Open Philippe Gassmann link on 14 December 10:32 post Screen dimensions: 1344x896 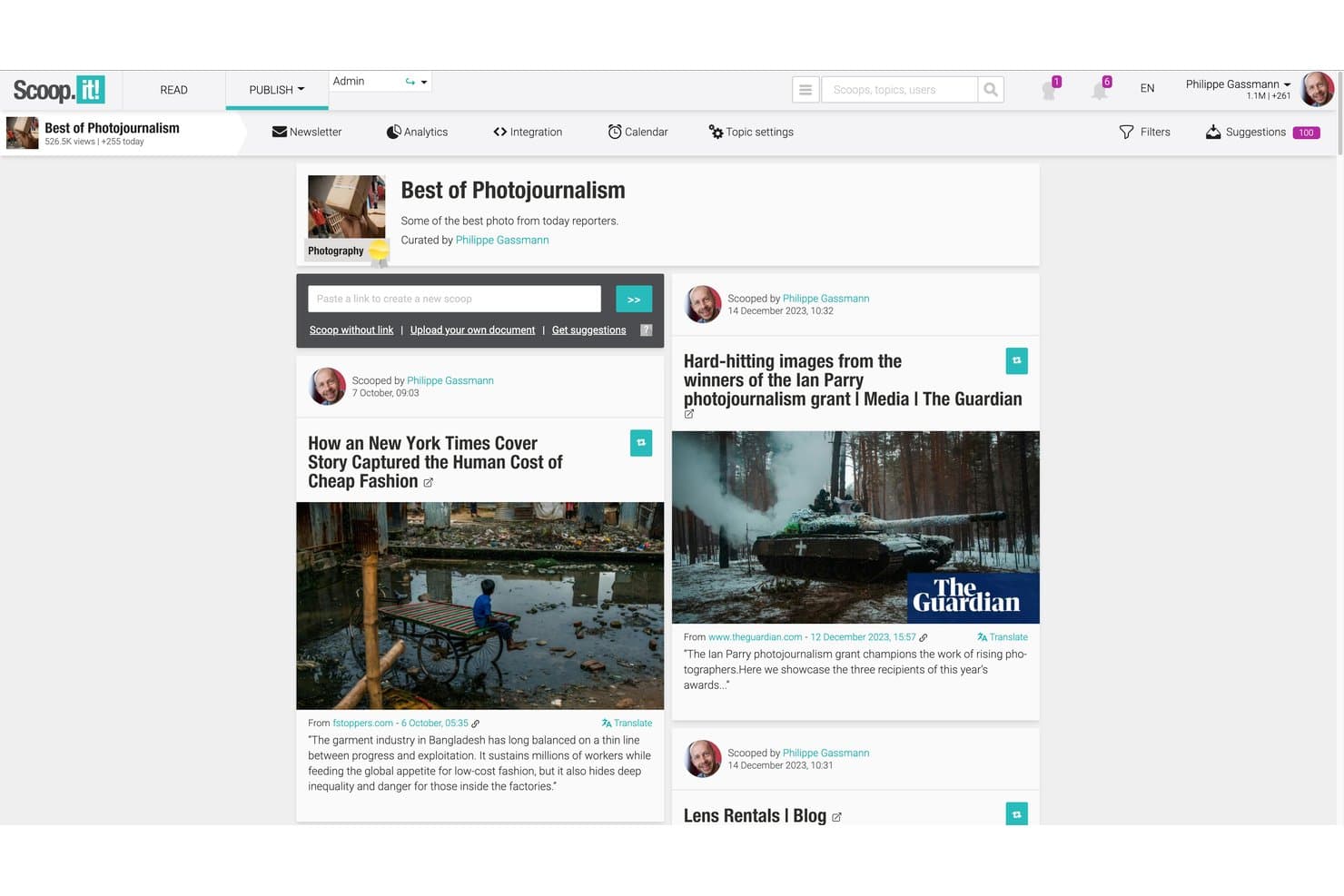[826, 299]
